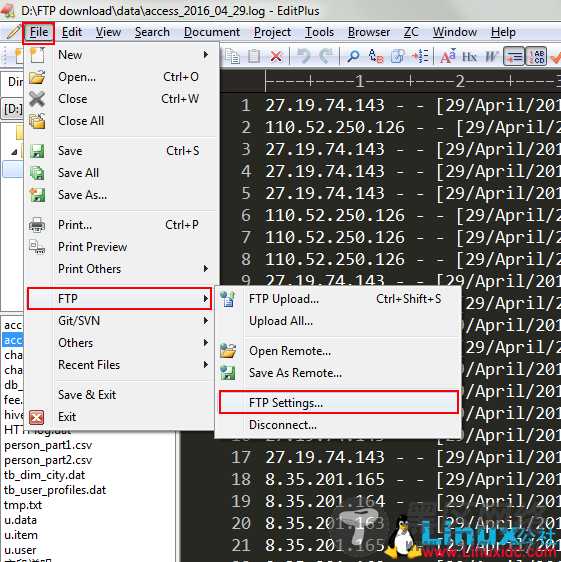Viewport: 561px width, 562px height.
Task: Open the Browser menu
Action: tap(369, 32)
